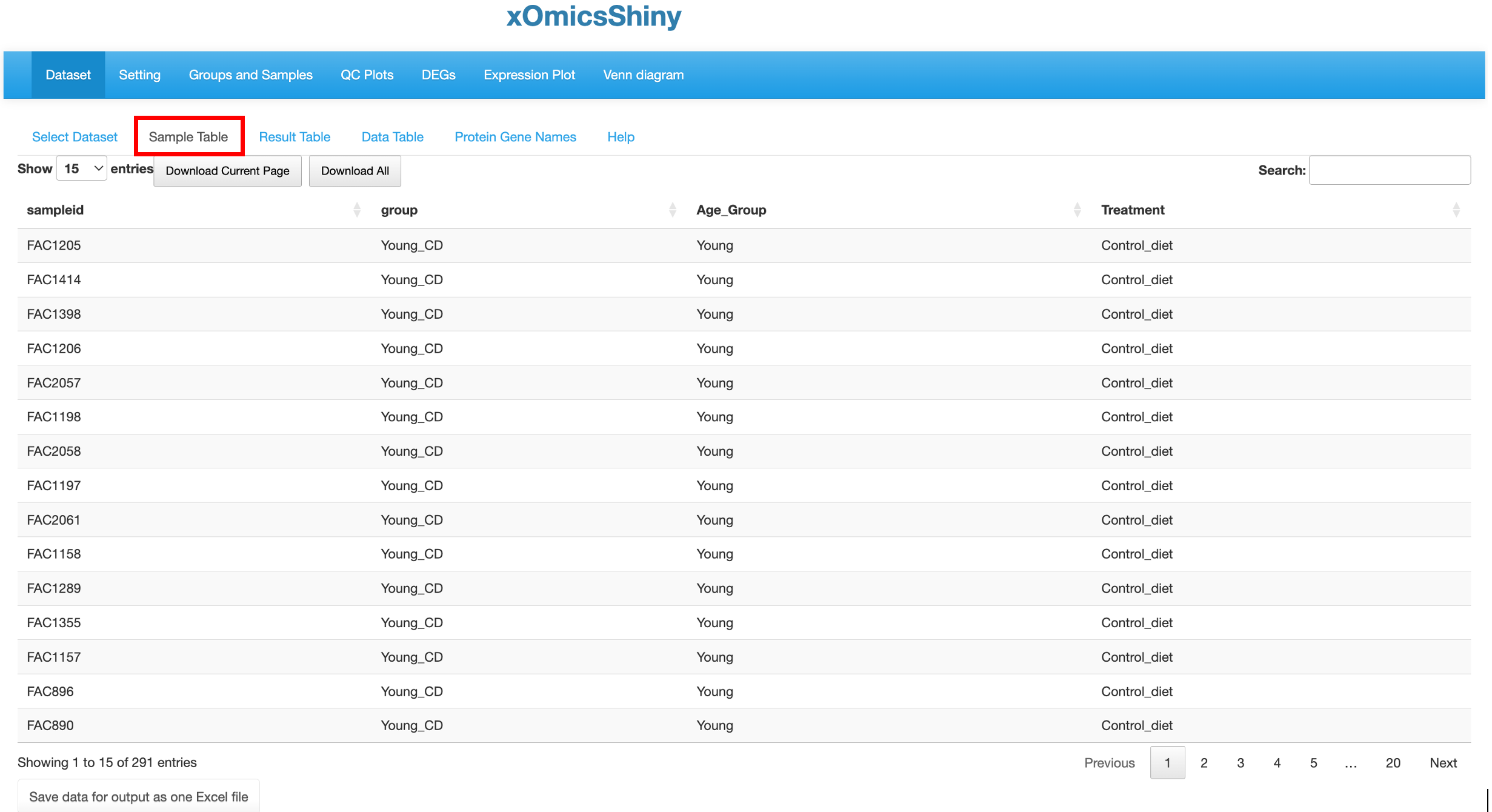Select sample cell FAC2061

(54, 520)
